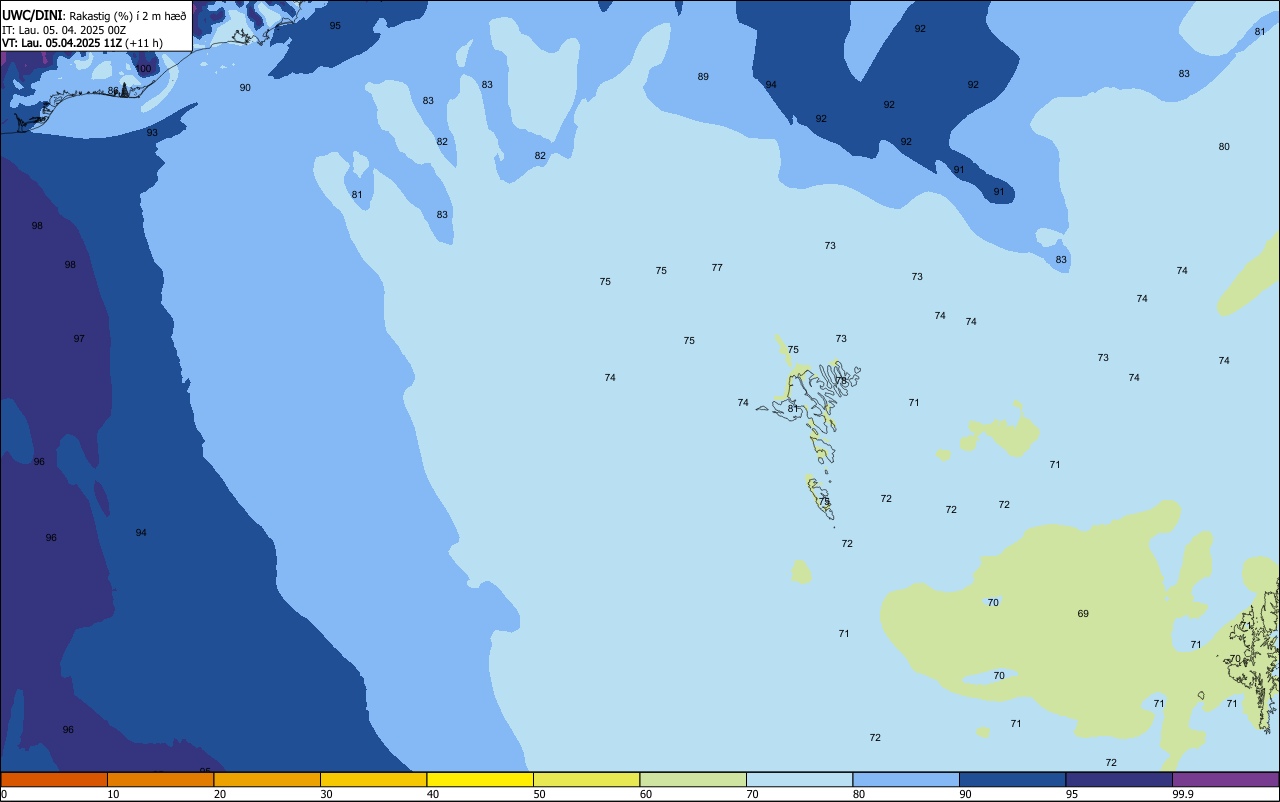Click the dark blue 90–95 legend swatch
This screenshot has height=802, width=1280.
point(1012,779)
